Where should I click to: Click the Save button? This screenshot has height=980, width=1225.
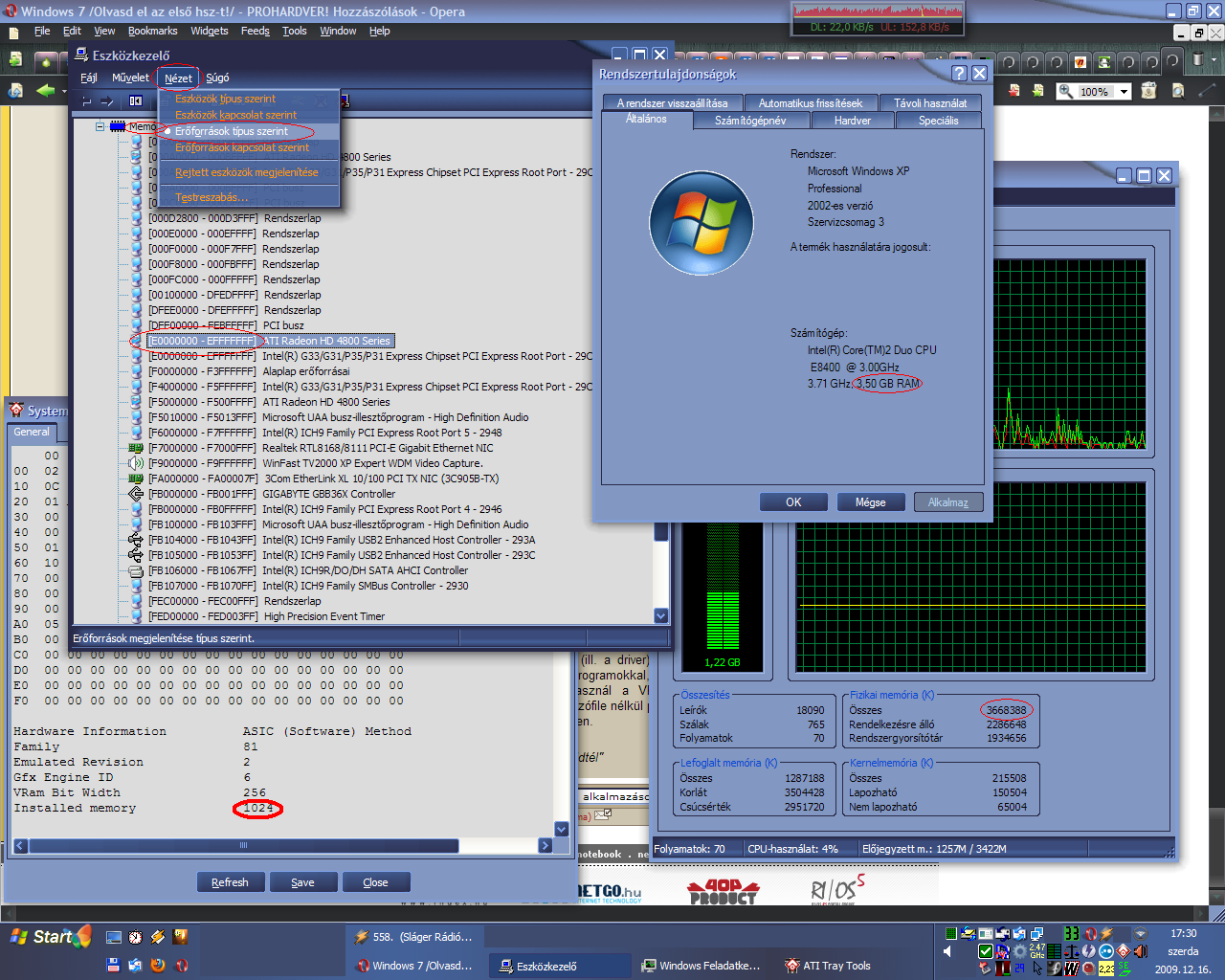(302, 882)
